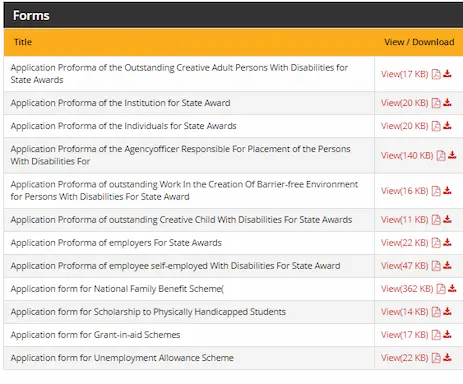Viewport: 463px width, 384px height.
Task: Download the Barrier-free Environment proforma
Action: click(447, 191)
